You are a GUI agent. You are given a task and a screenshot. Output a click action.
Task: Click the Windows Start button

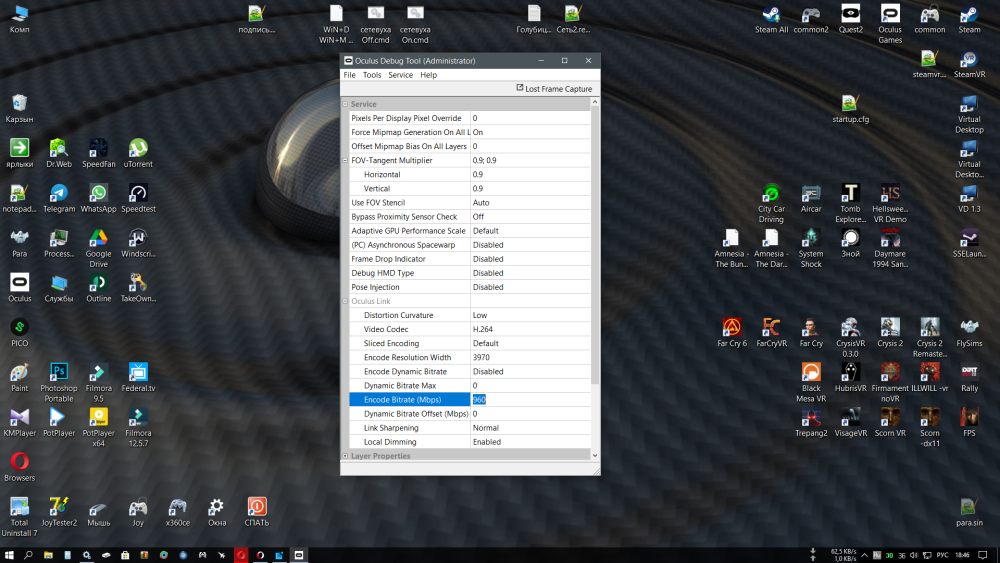pos(10,554)
